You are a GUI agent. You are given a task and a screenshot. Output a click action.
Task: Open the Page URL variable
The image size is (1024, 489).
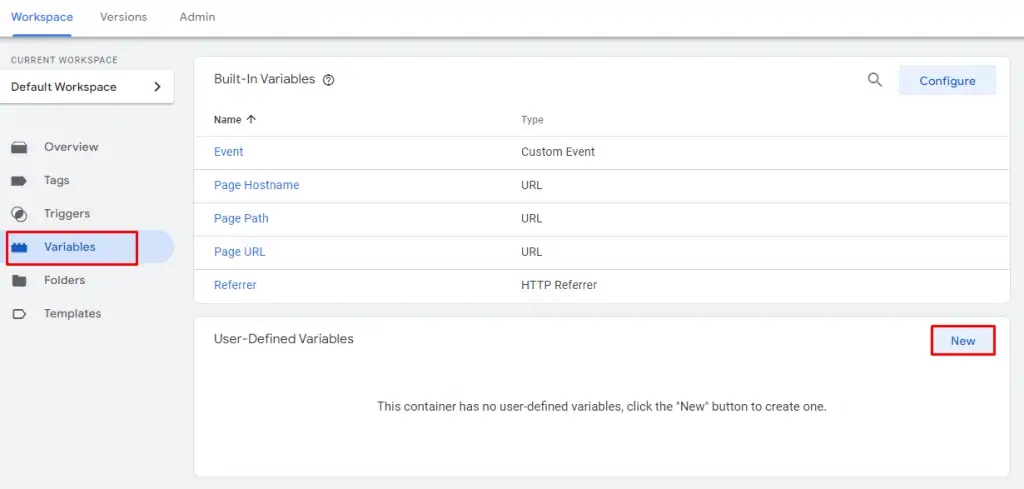point(240,252)
